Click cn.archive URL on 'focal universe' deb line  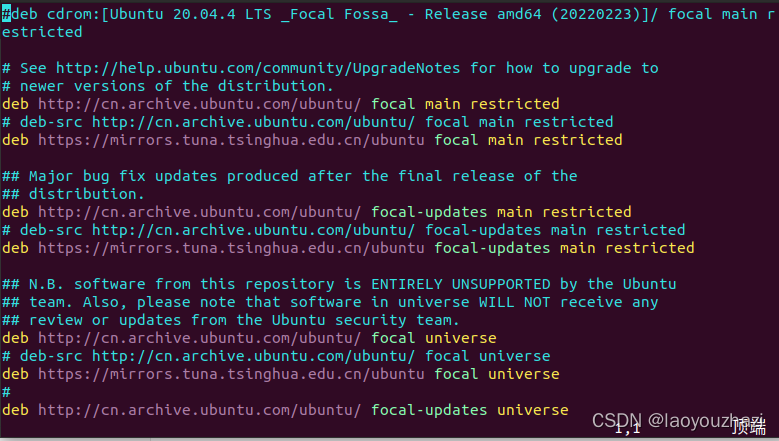point(199,338)
